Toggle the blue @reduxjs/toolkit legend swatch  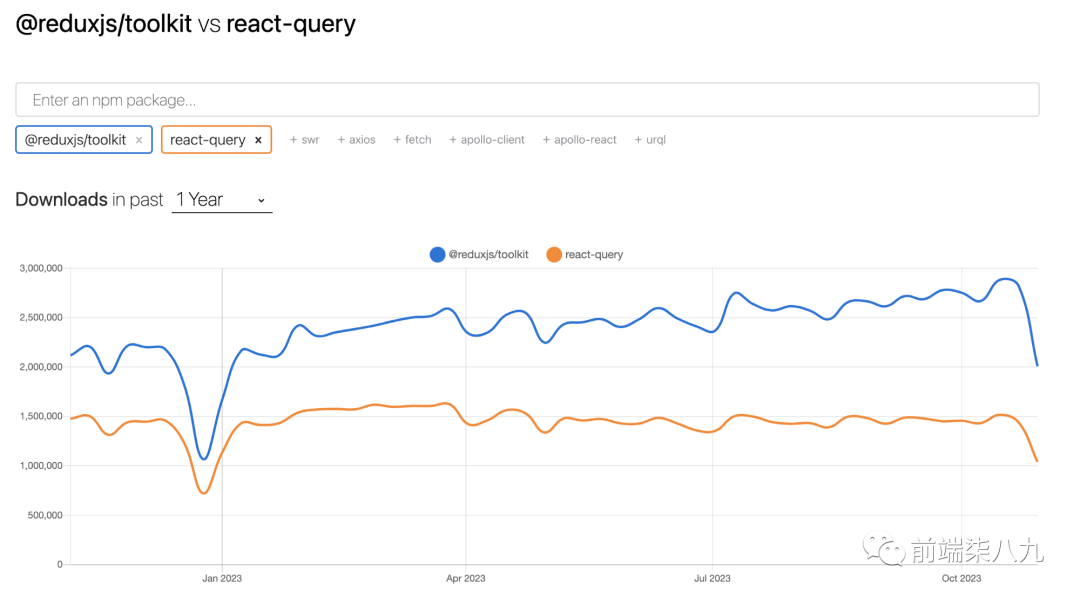[437, 255]
